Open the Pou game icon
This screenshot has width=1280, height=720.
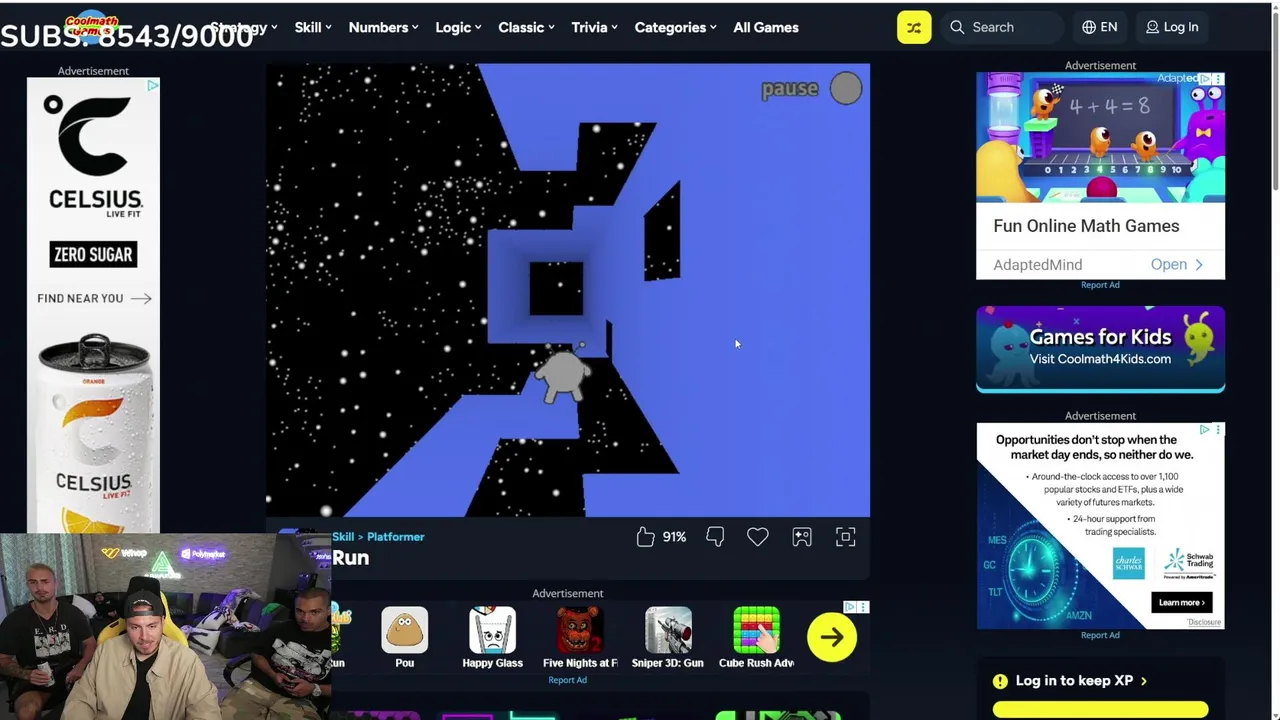pos(404,631)
